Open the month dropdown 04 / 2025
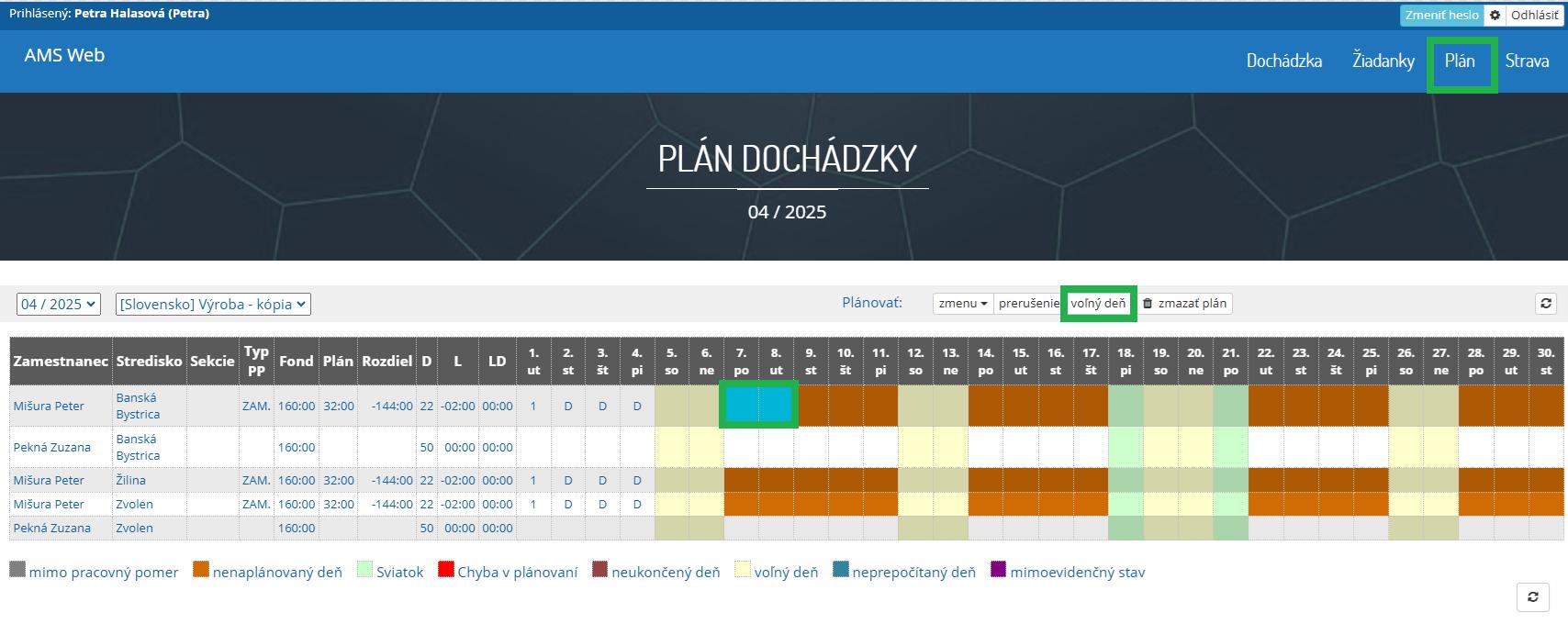The width and height of the screenshot is (1568, 635). click(x=59, y=304)
